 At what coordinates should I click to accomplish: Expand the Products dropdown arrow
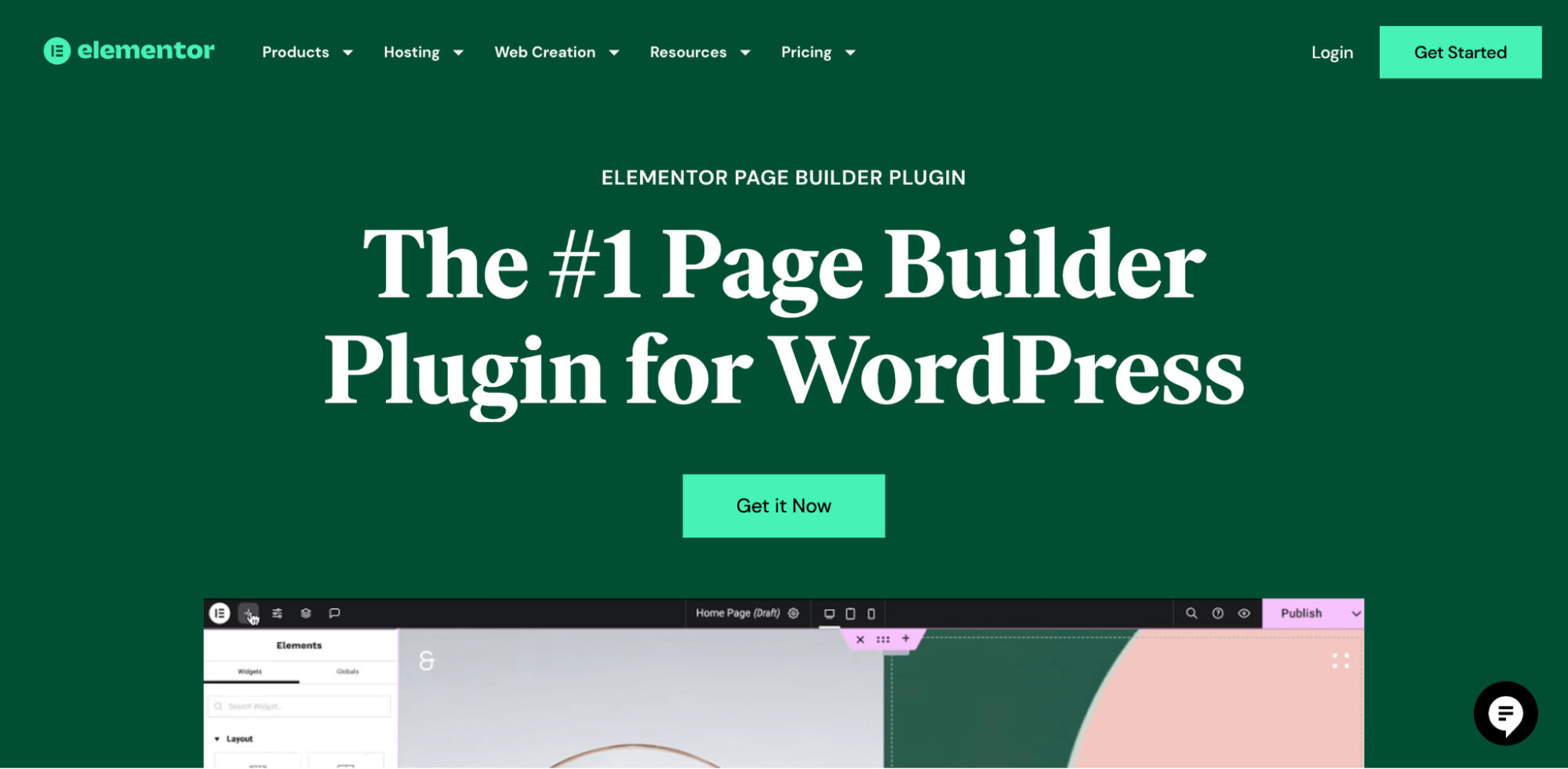click(347, 53)
